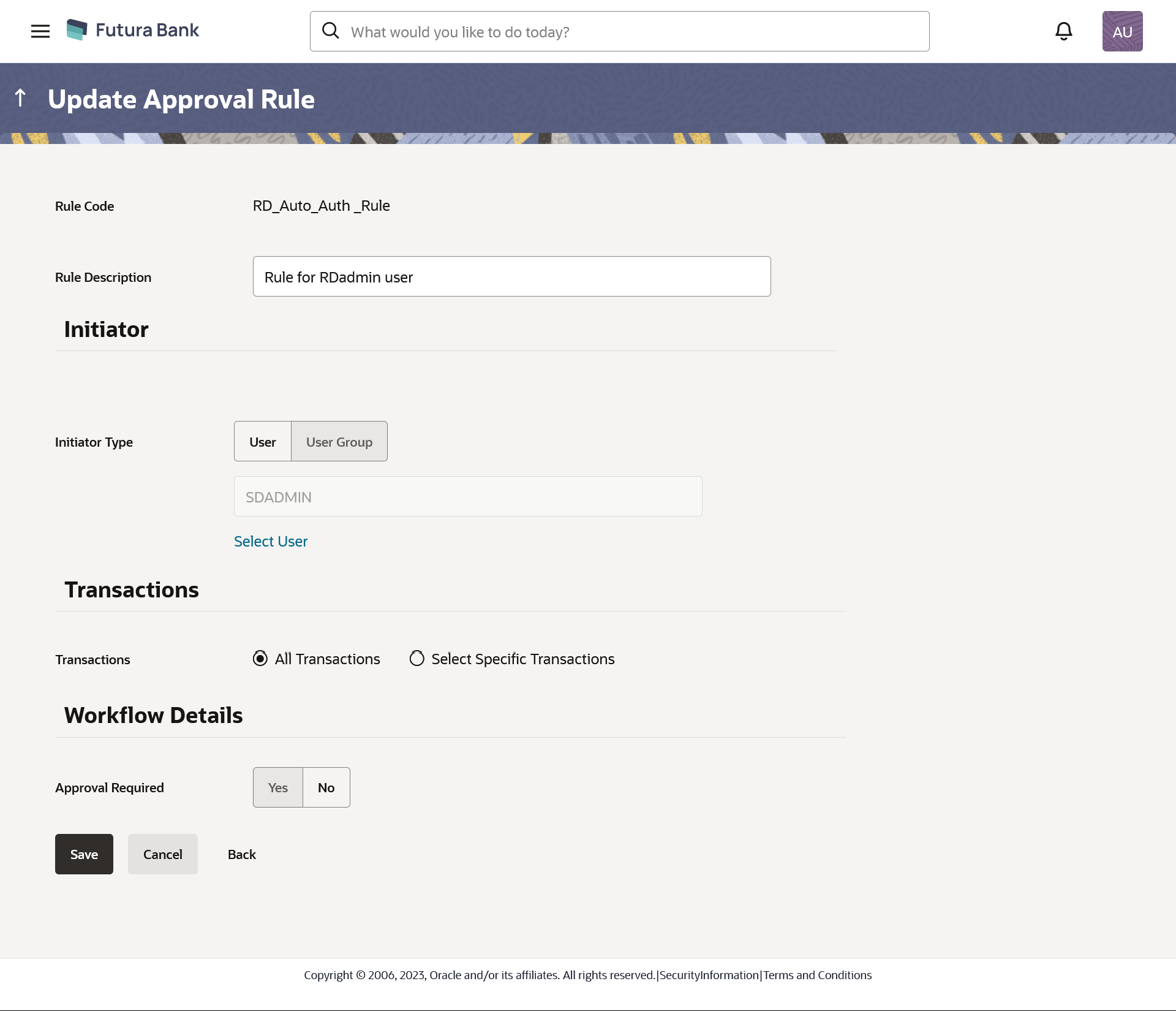Click the back arrow beside Update Approval Rule
The width and height of the screenshot is (1176, 1011).
tap(20, 98)
